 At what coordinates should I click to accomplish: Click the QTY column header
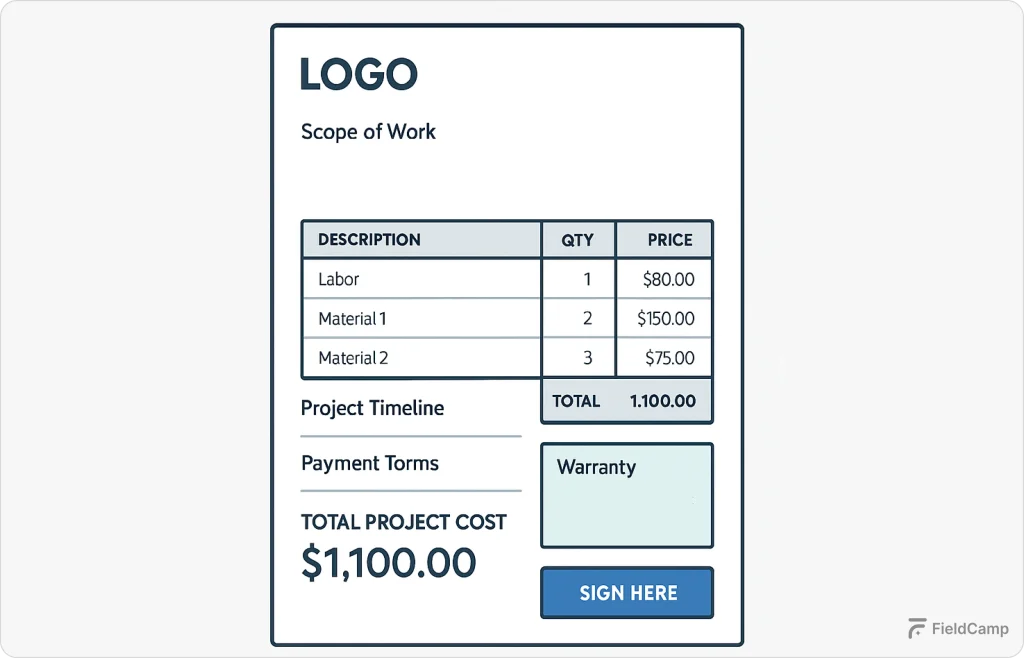pyautogui.click(x=578, y=240)
